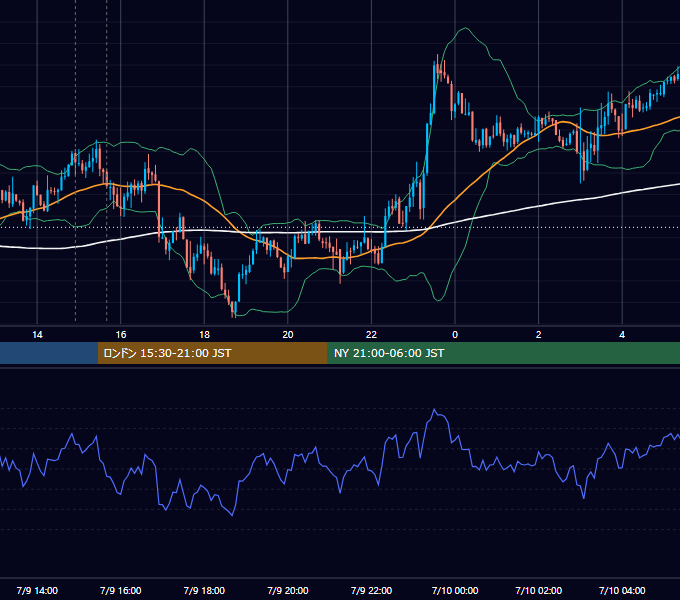This screenshot has height=600, width=680.
Task: Click the hour label 20 on chart axis
Action: point(288,335)
